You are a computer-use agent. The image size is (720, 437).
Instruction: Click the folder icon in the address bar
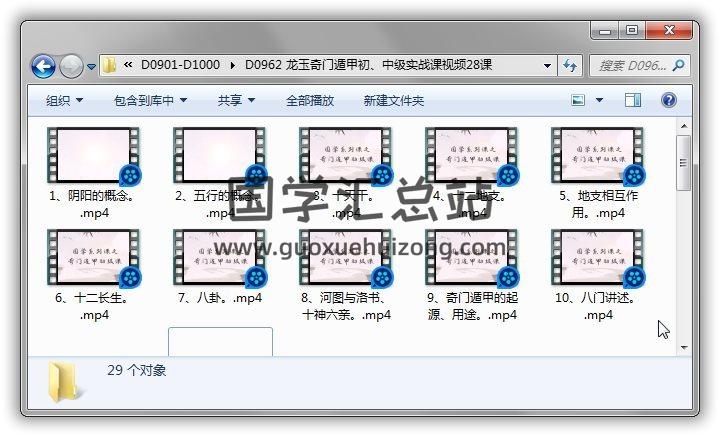[x=109, y=65]
